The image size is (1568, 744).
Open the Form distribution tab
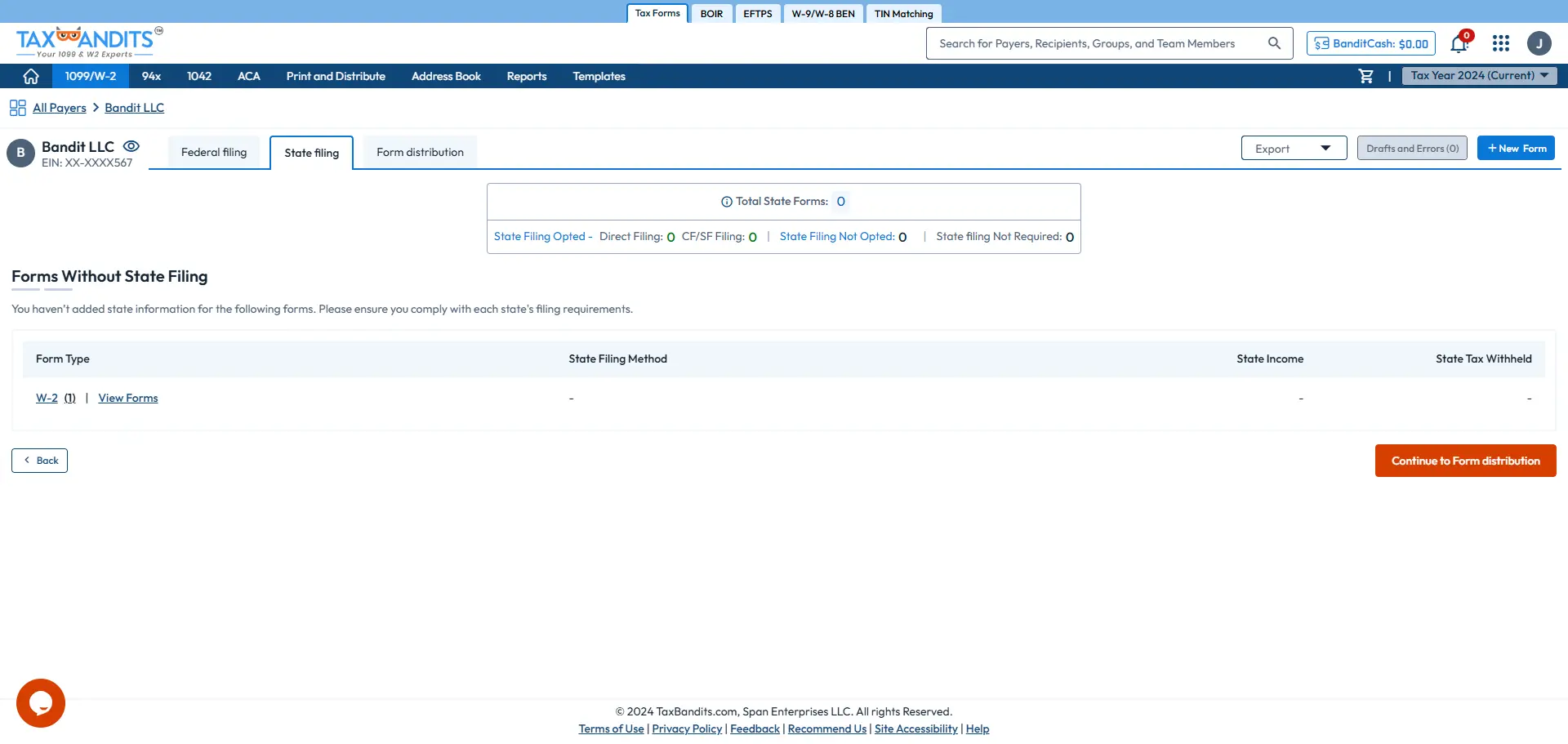420,153
